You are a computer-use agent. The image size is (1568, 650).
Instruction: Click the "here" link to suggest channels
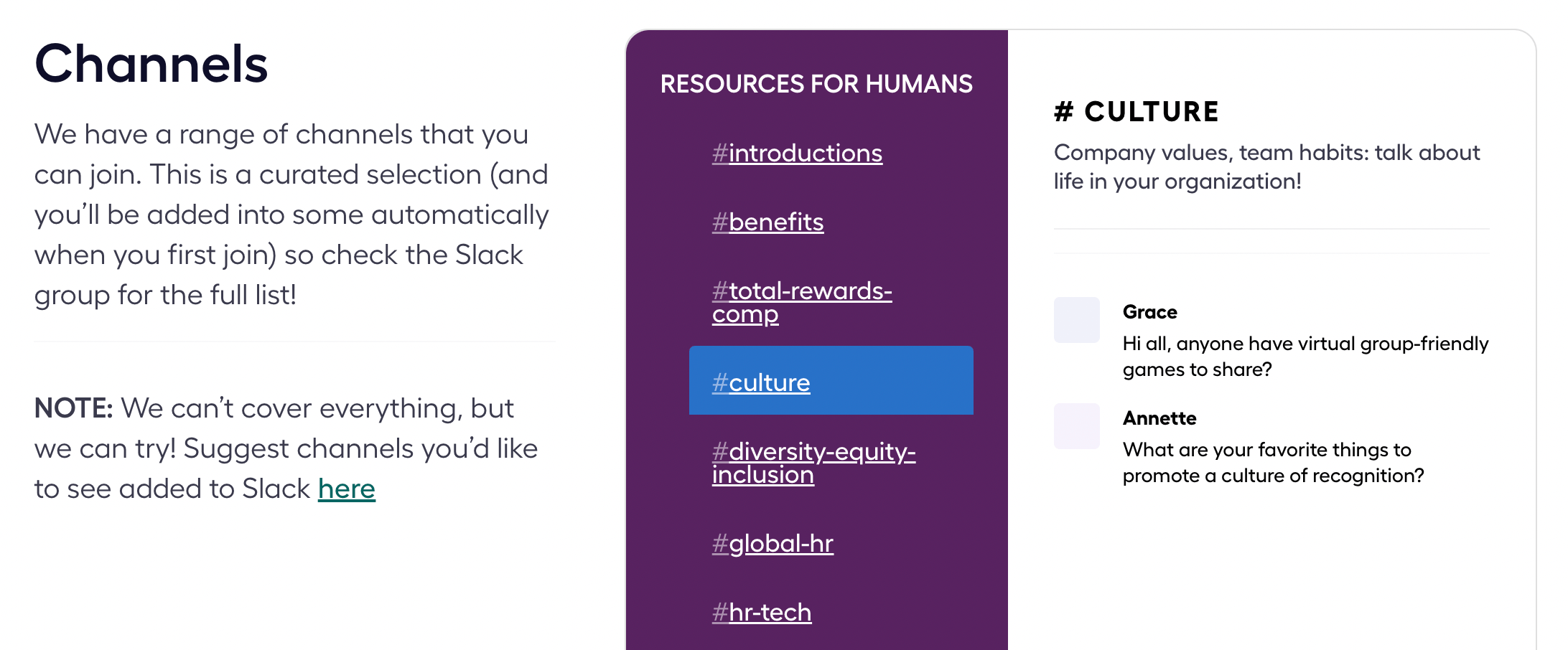(x=346, y=489)
